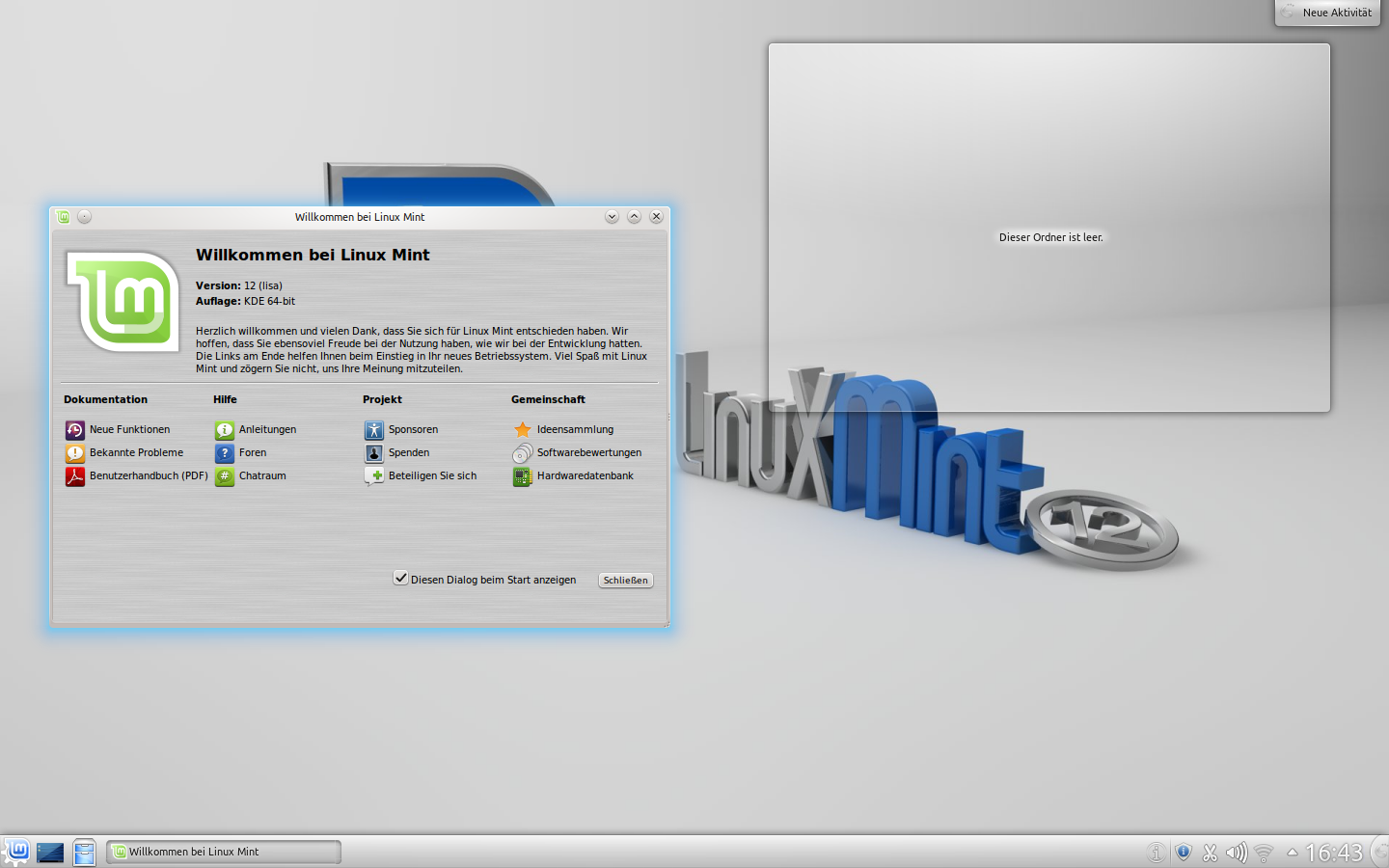Click the volume speaker tray icon
This screenshot has width=1389, height=868.
(x=1237, y=853)
